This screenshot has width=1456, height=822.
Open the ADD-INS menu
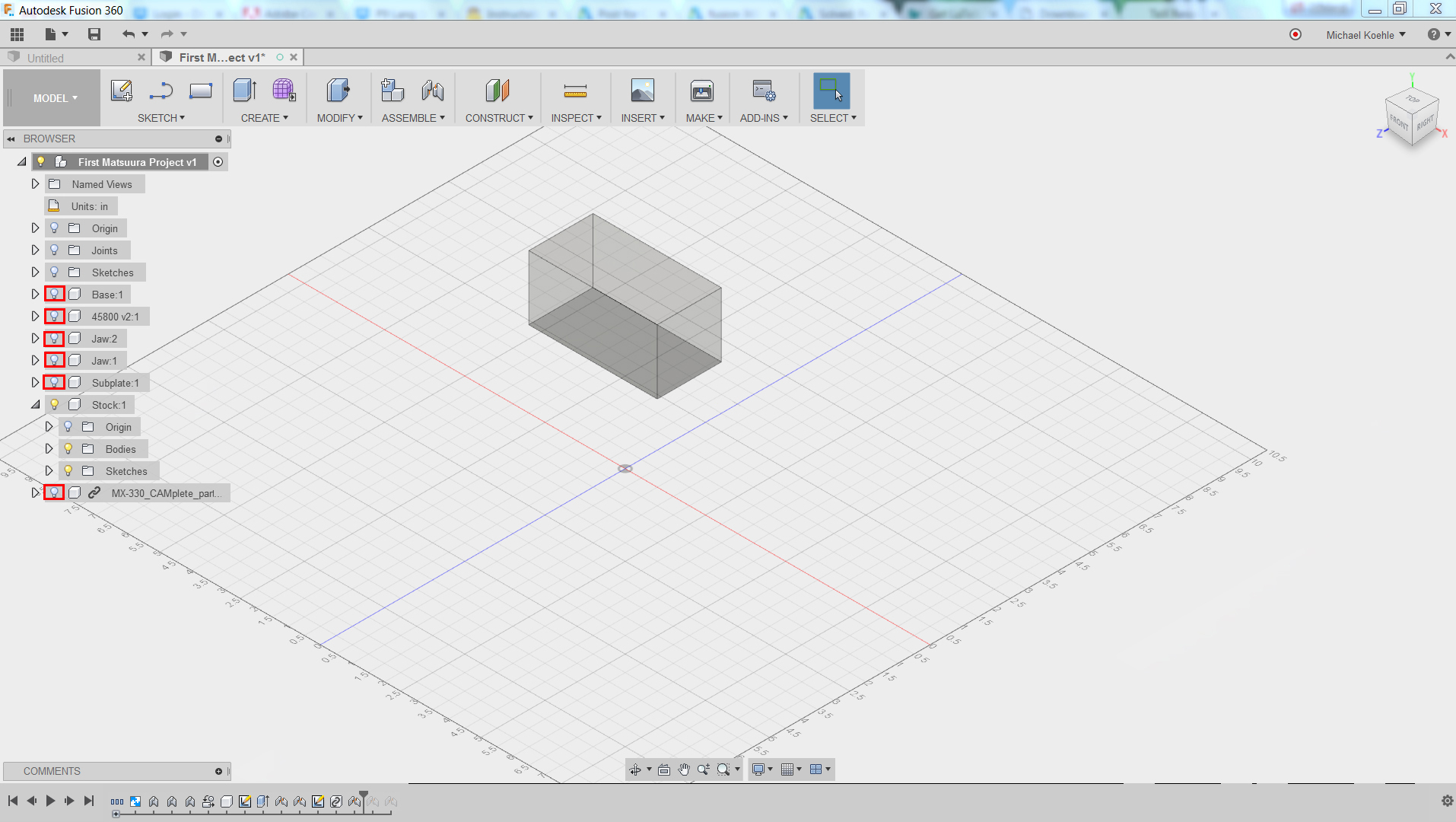(x=764, y=118)
